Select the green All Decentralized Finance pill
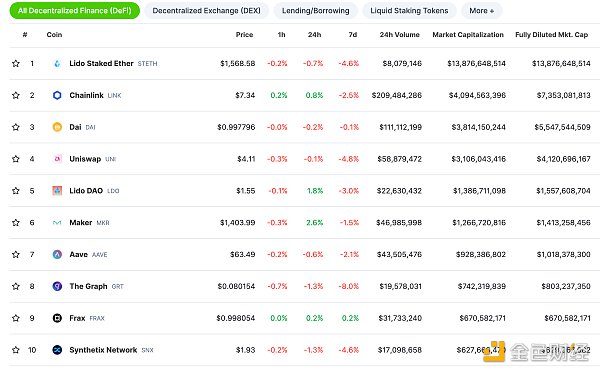Image resolution: width=600 pixels, height=373 pixels. (x=75, y=11)
